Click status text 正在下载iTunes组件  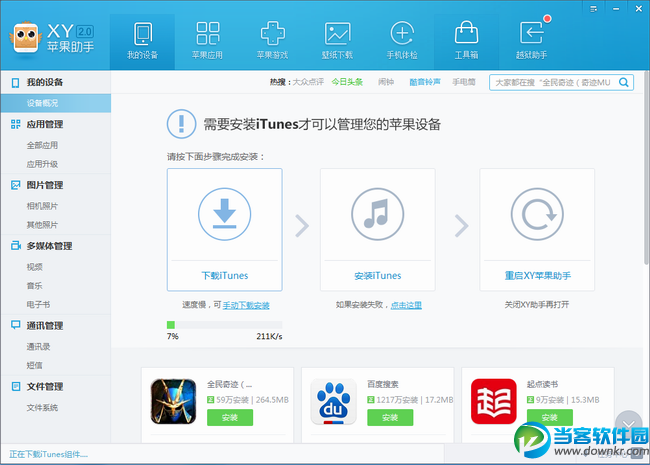point(49,454)
